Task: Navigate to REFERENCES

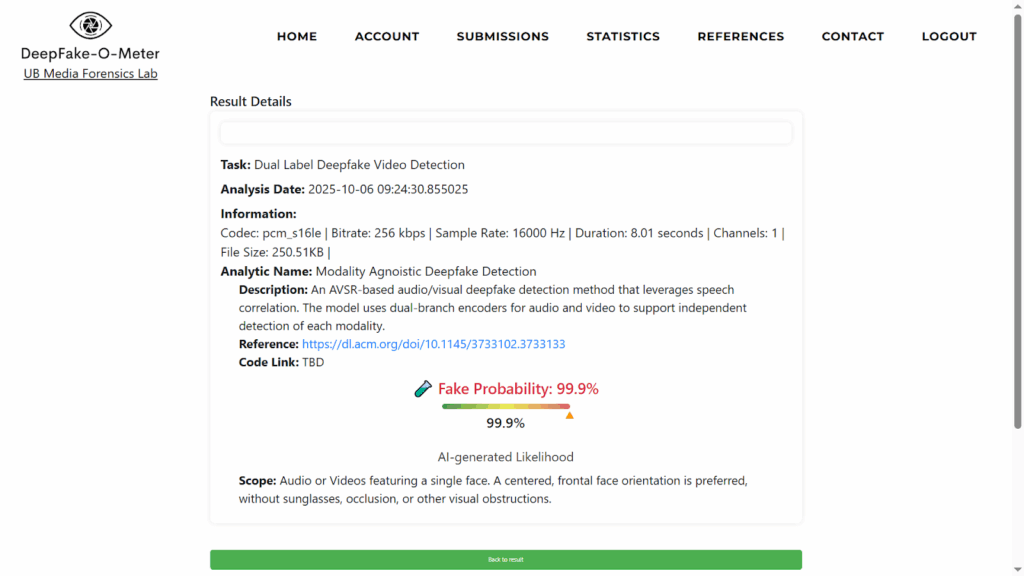Action: click(740, 36)
